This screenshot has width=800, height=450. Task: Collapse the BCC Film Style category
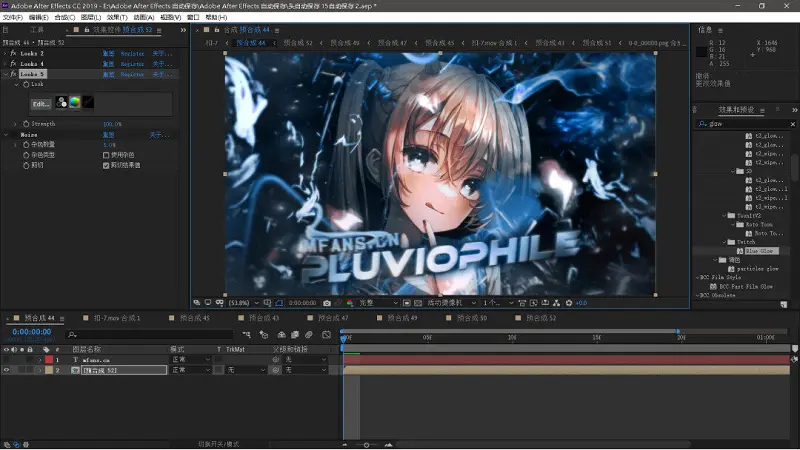697,278
